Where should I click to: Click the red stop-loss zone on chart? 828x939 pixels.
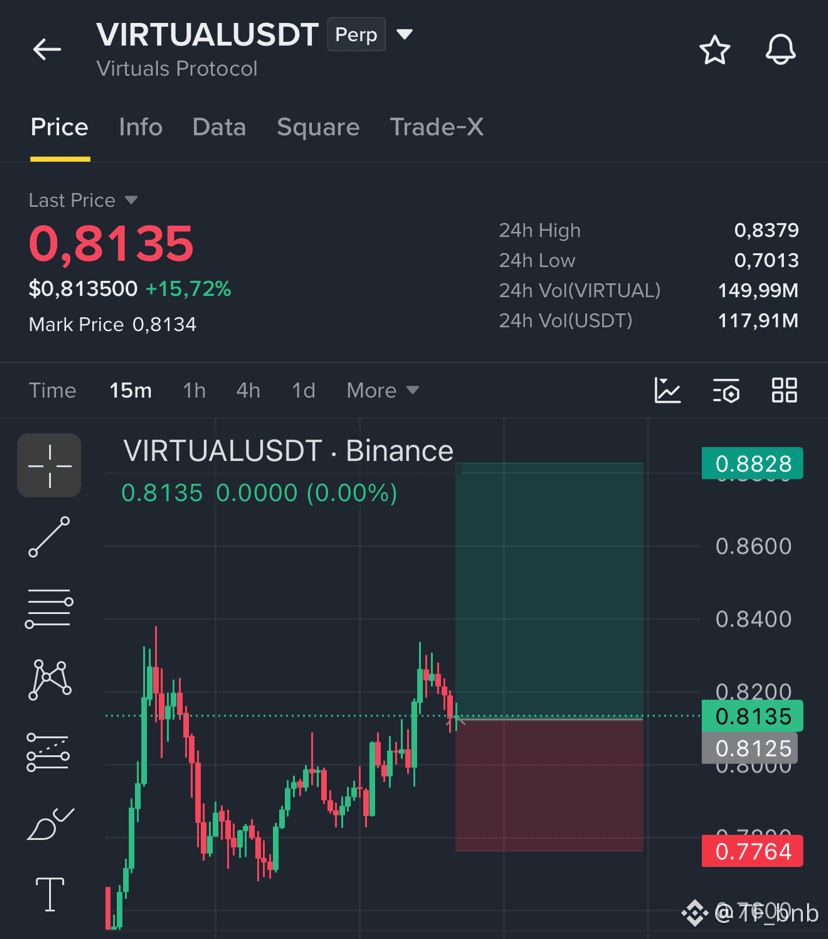549,785
